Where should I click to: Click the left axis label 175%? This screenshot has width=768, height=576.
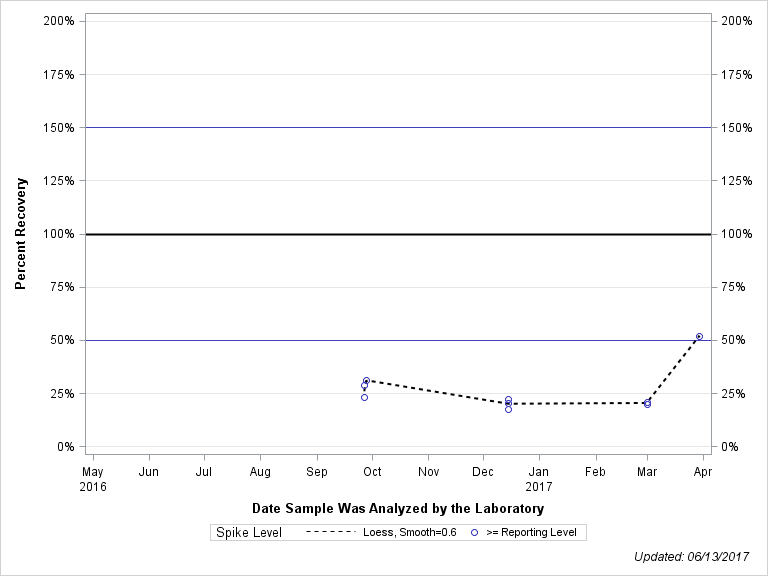[59, 74]
